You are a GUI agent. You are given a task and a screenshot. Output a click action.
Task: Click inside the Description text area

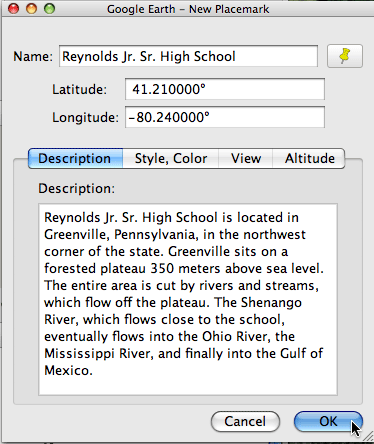[x=188, y=299]
